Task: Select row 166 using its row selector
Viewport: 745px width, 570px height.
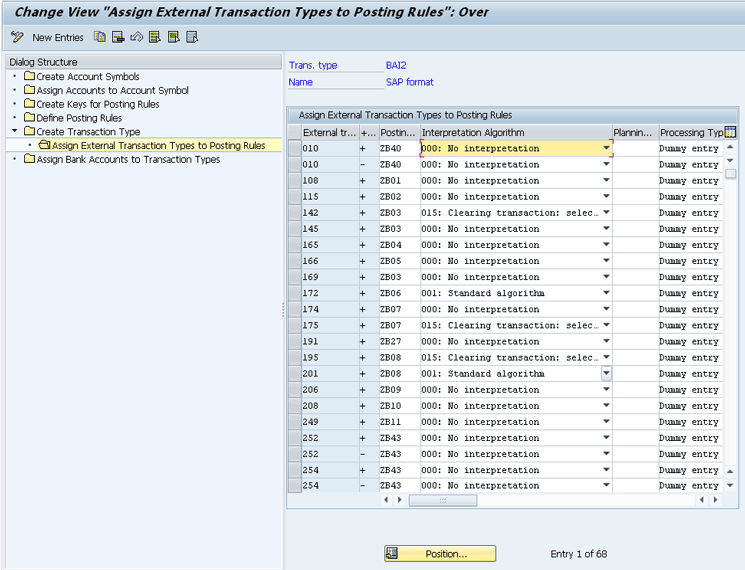Action: click(295, 261)
